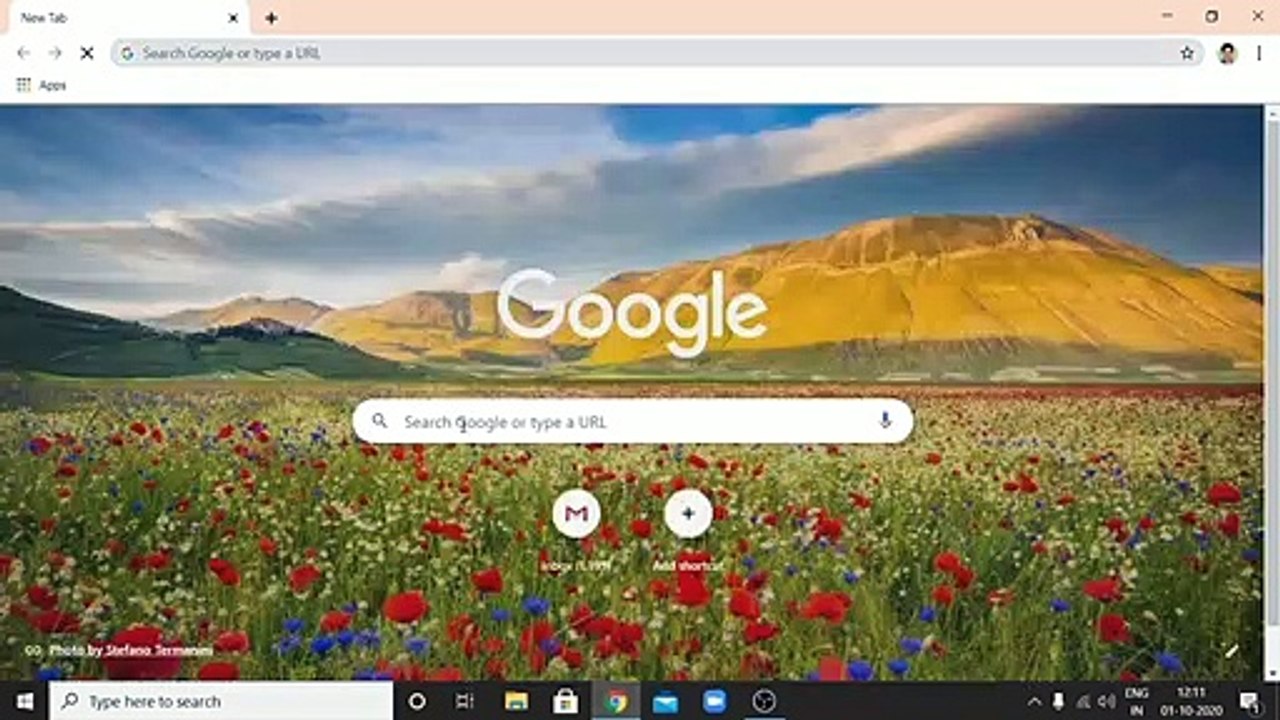
Task: Go forward using the forward arrow
Action: click(x=55, y=53)
